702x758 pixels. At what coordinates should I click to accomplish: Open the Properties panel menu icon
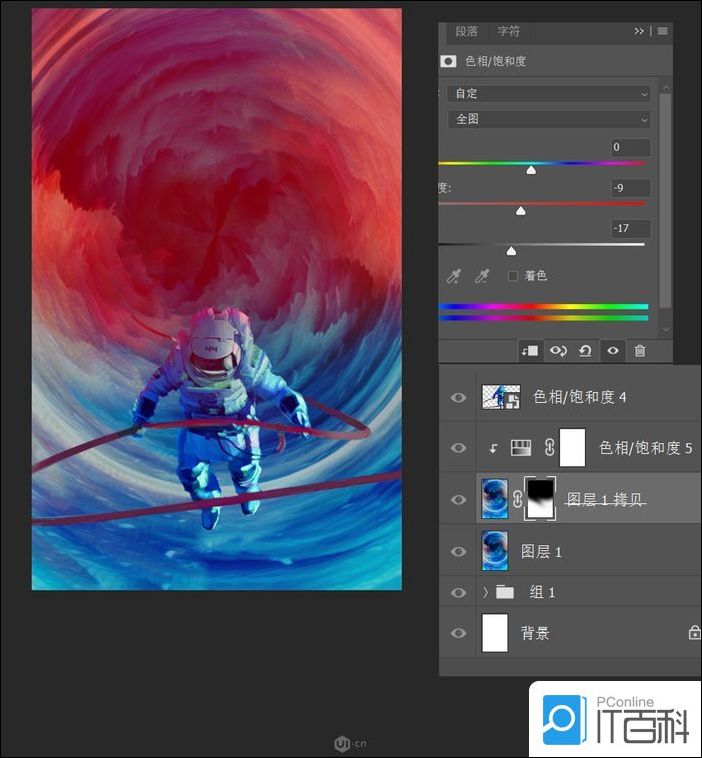click(663, 31)
